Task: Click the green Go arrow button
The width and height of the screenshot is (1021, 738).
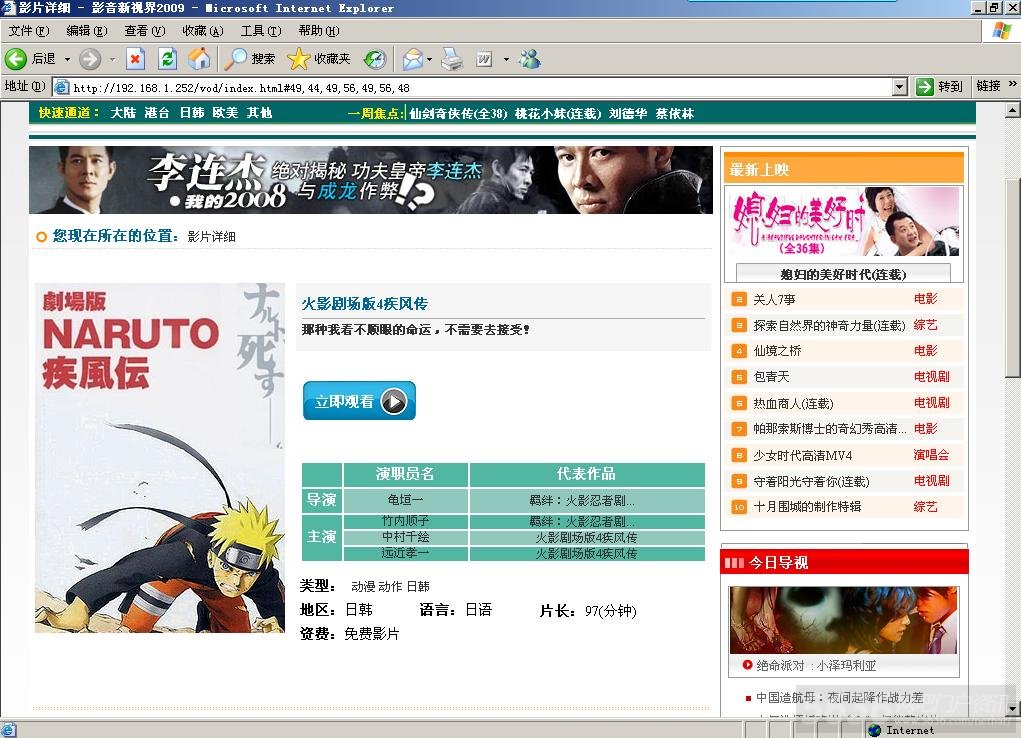Action: [925, 87]
